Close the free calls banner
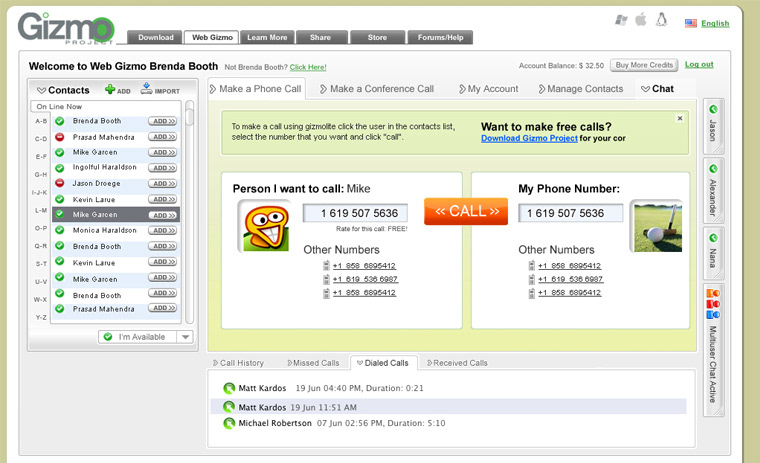The width and height of the screenshot is (760, 463). pyautogui.click(x=680, y=118)
